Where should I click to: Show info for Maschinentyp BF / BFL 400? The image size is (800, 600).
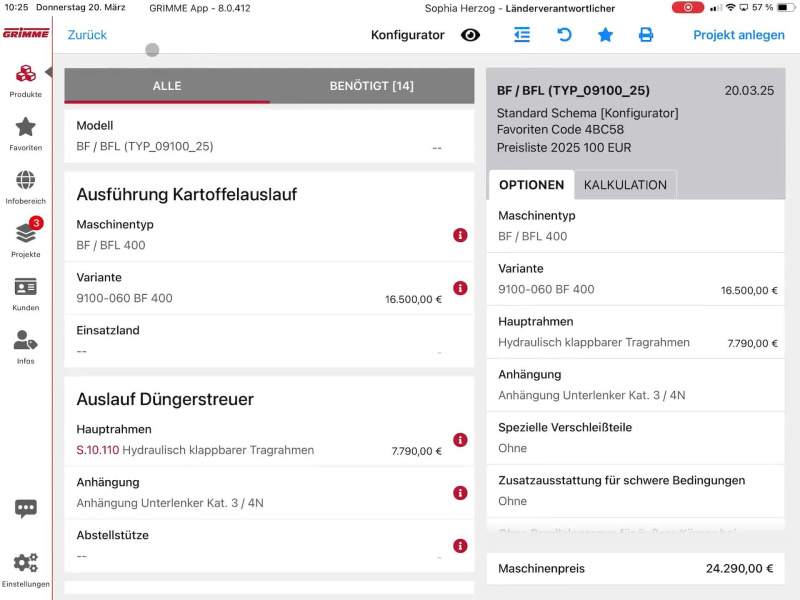coord(460,235)
